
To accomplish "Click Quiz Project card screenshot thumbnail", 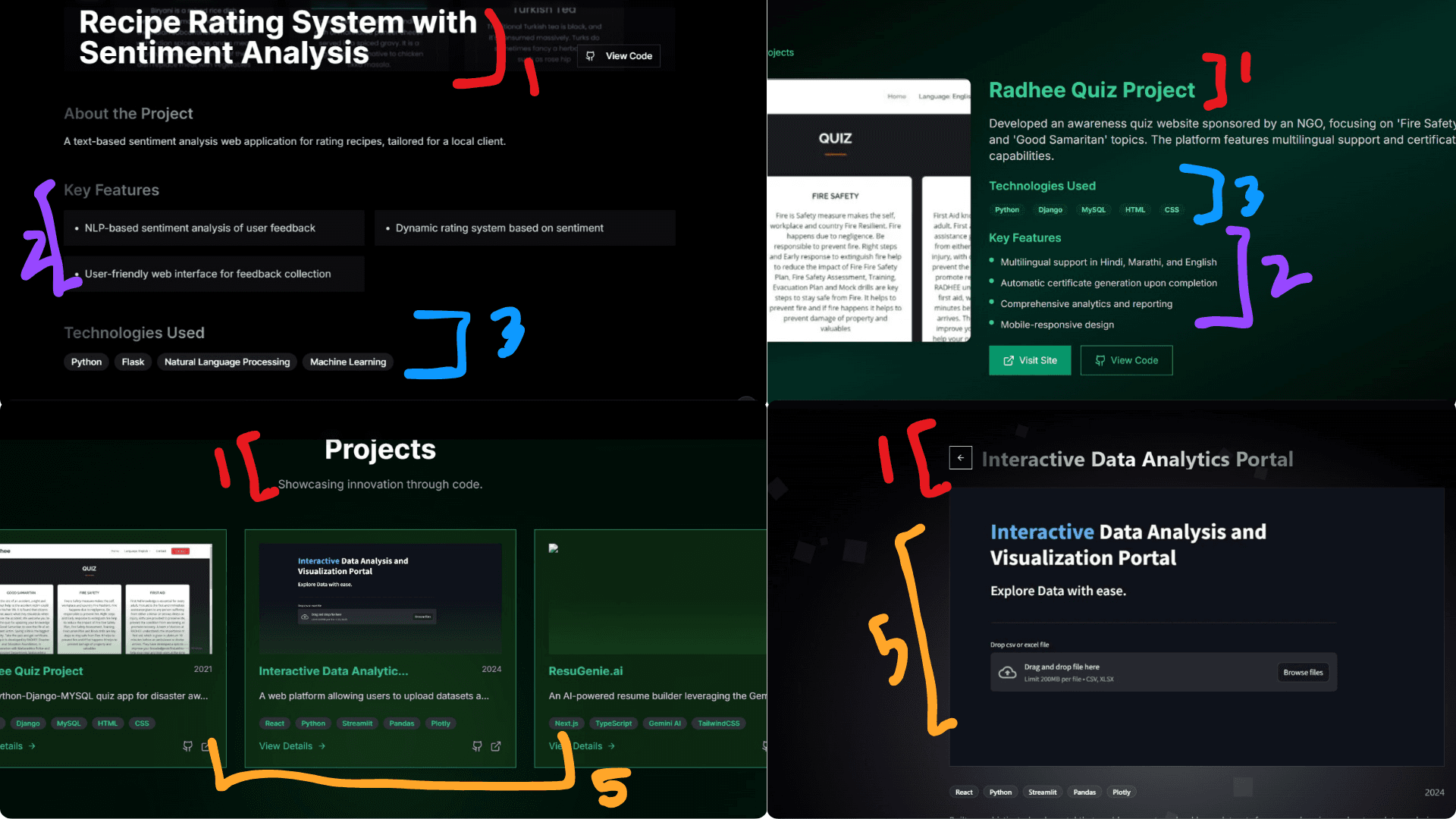I will 106,598.
